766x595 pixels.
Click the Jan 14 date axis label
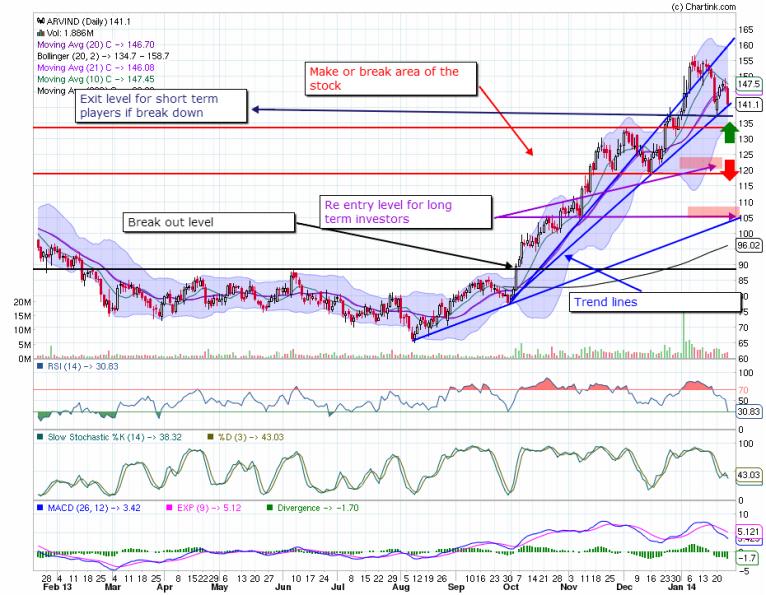tap(681, 587)
